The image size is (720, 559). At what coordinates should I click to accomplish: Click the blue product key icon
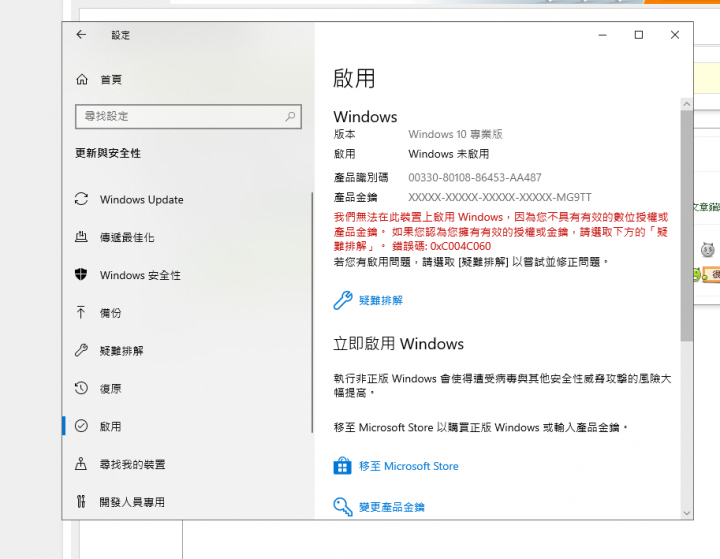(x=343, y=507)
